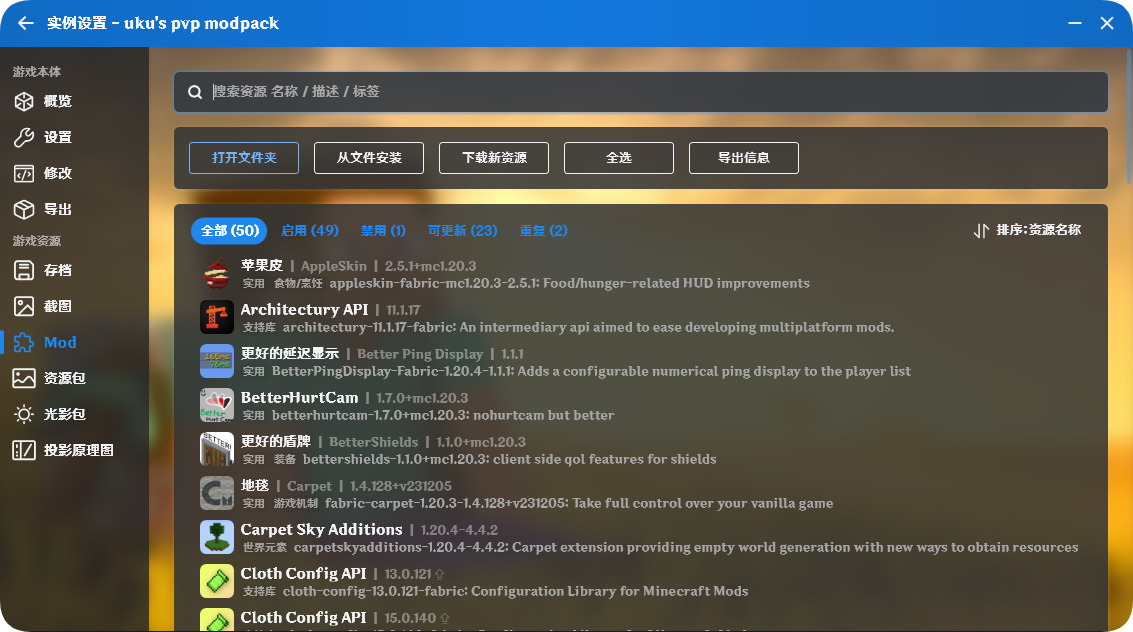The image size is (1133, 632).
Task: Click inside the mod search field
Action: [x=640, y=92]
